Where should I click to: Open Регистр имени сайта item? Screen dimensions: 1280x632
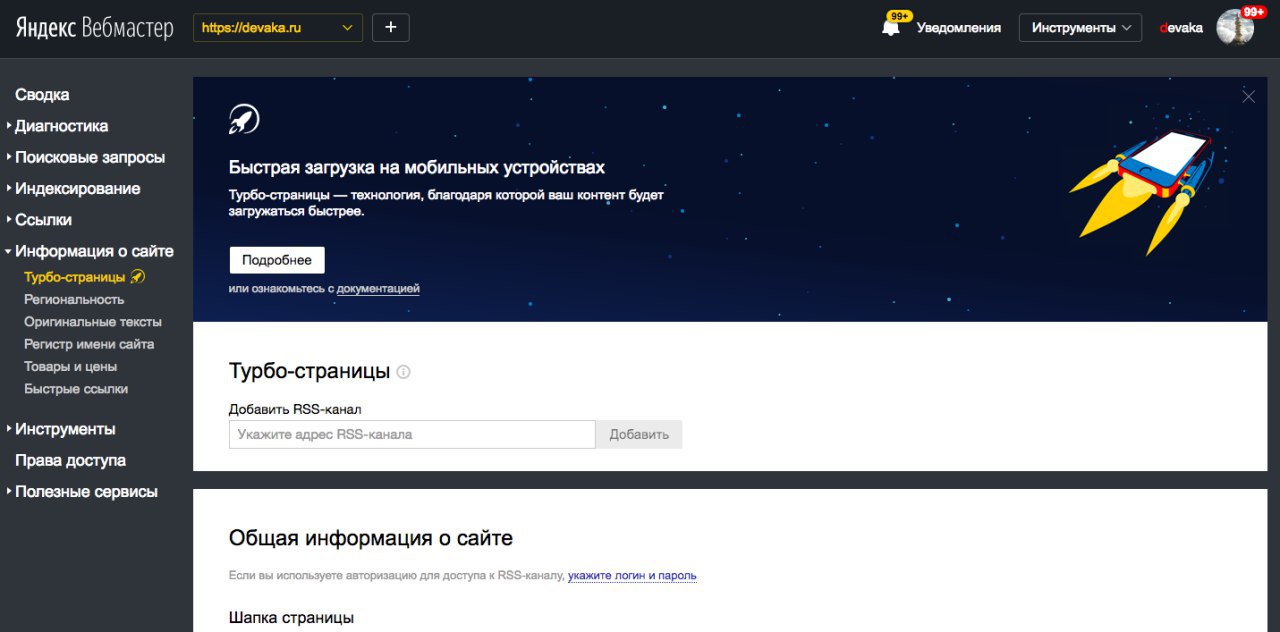click(x=89, y=344)
